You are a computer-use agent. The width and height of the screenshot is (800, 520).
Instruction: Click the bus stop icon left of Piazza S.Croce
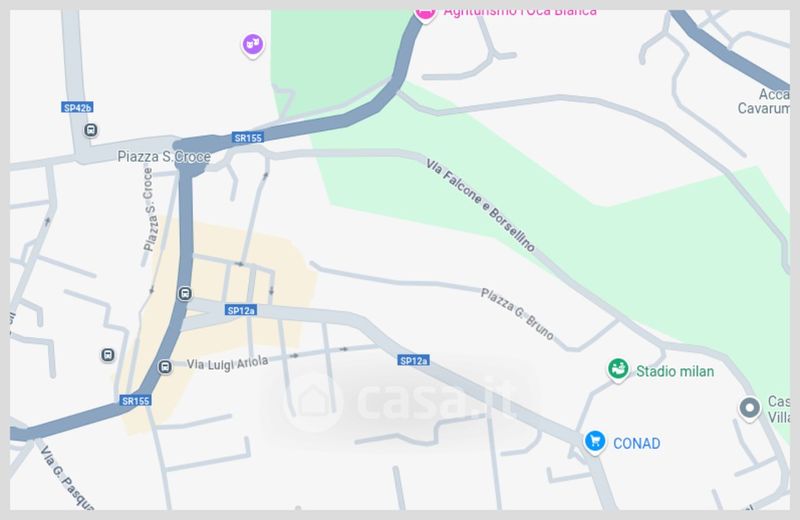pyautogui.click(x=91, y=130)
